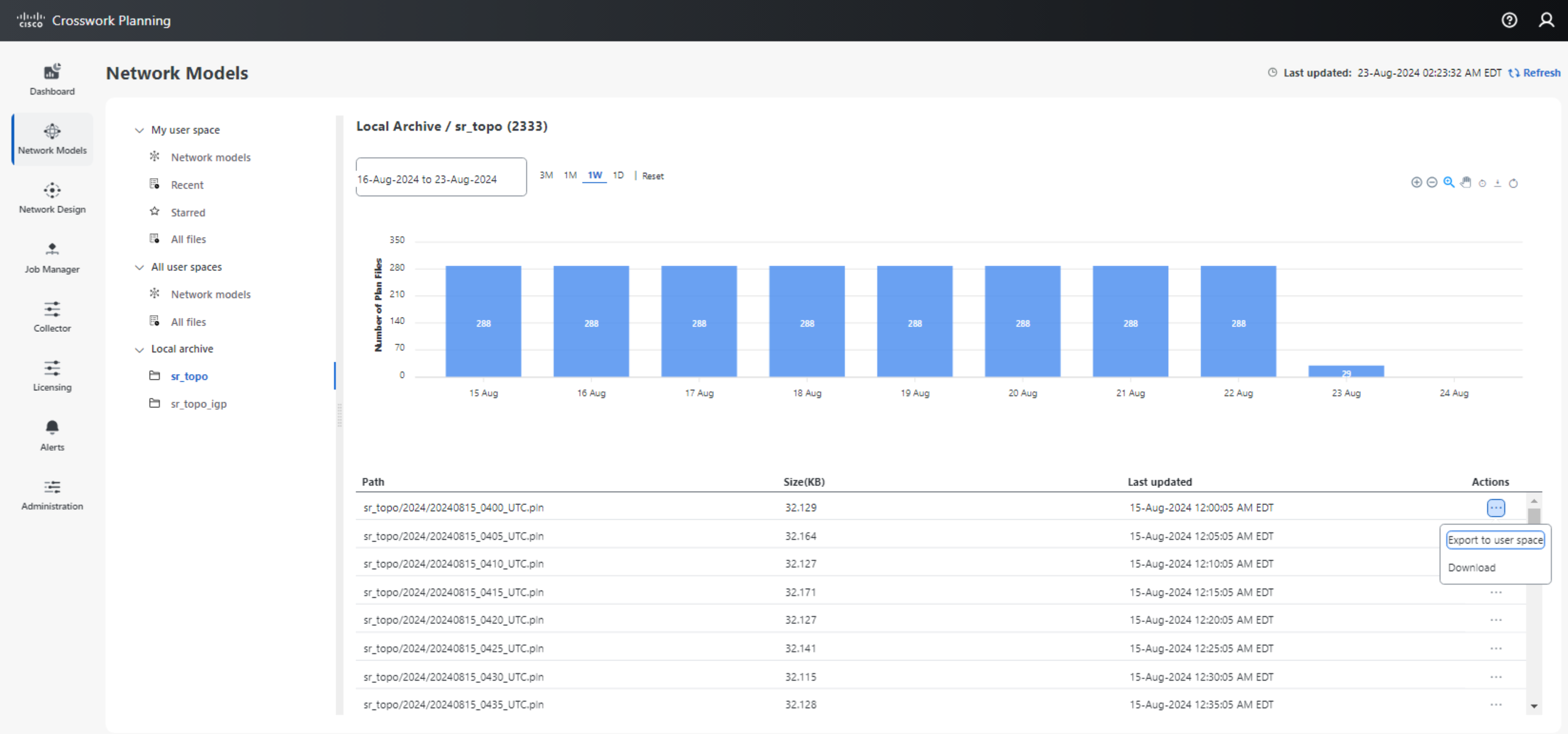Click the date range input field
Viewport: 1568px width, 734px height.
pyautogui.click(x=441, y=177)
